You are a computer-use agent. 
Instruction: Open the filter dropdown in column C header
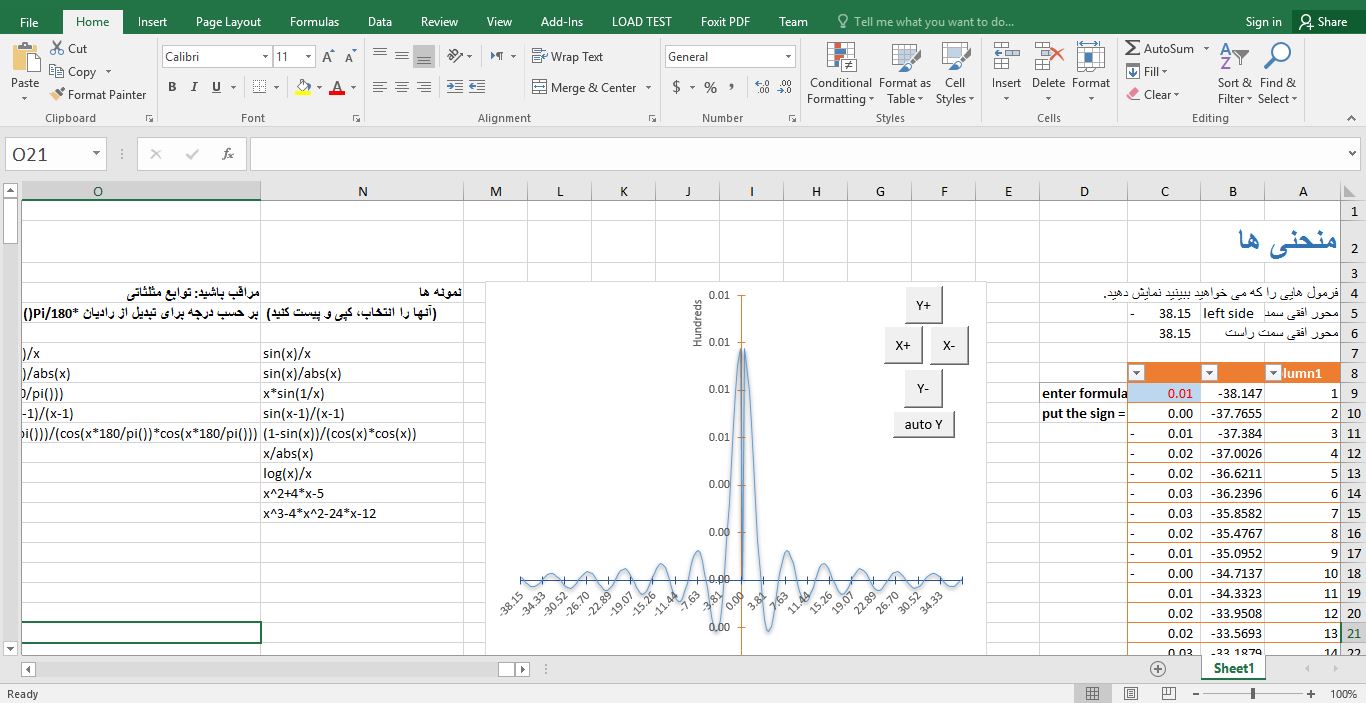(1136, 373)
